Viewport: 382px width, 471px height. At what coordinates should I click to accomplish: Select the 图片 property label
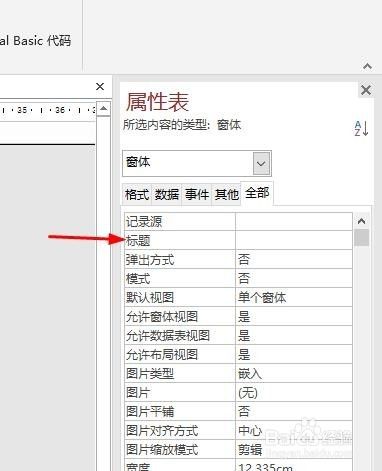click(180, 392)
